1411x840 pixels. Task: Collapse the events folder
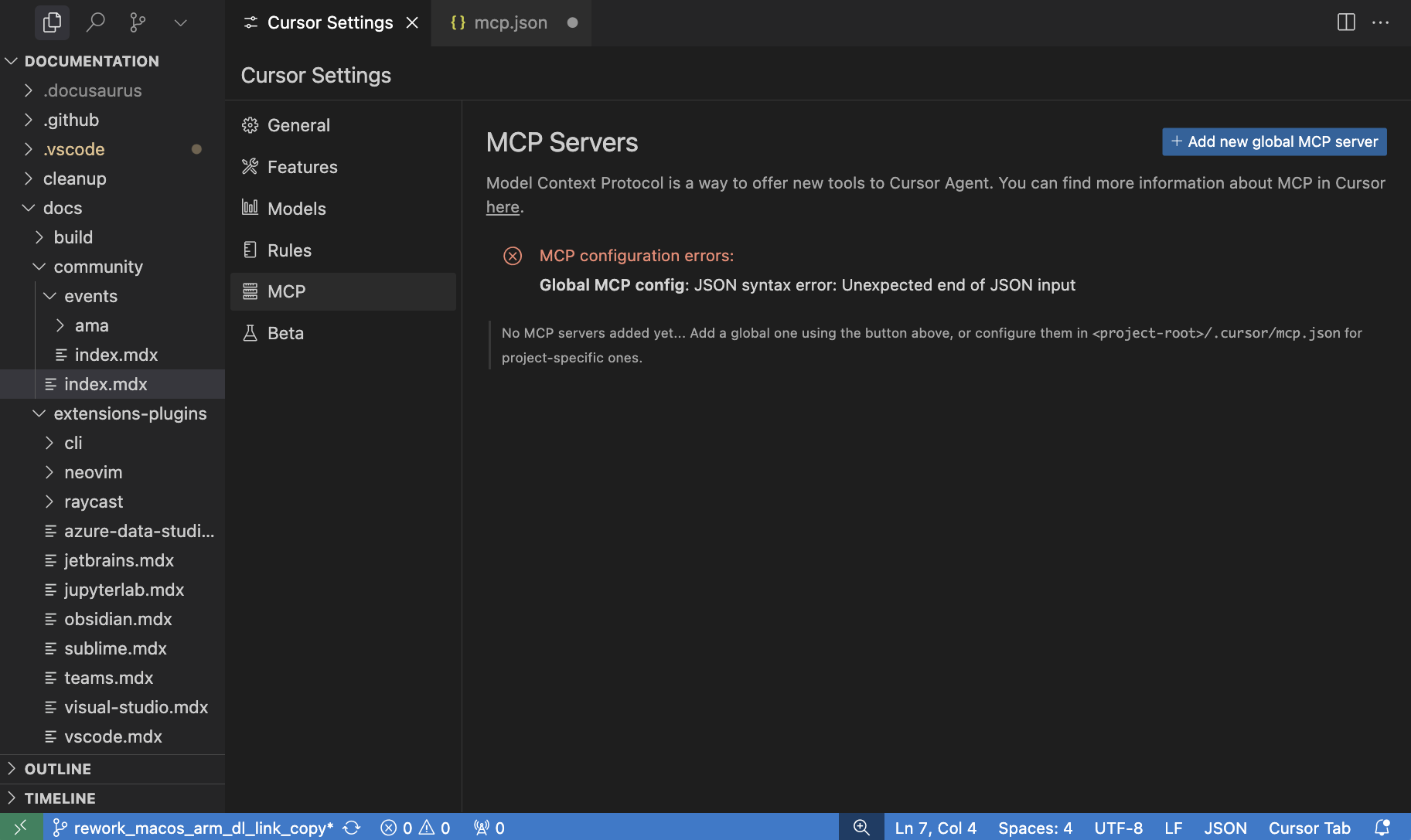tap(113, 296)
